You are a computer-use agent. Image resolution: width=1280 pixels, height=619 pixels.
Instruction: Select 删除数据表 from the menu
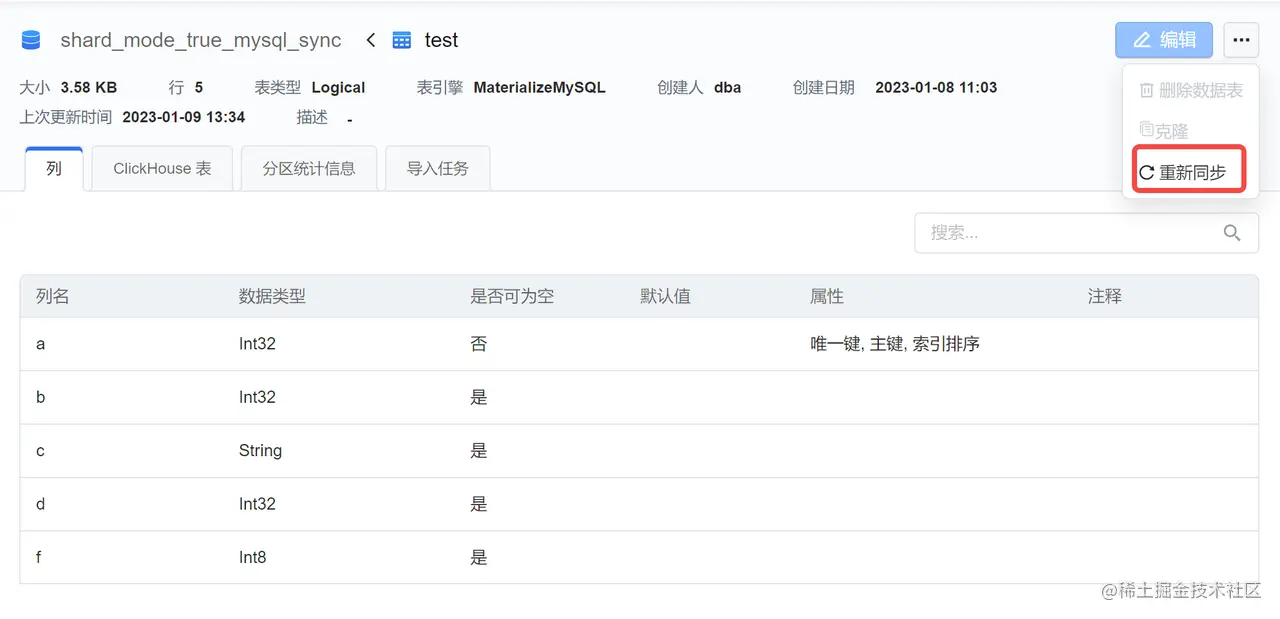(1190, 90)
